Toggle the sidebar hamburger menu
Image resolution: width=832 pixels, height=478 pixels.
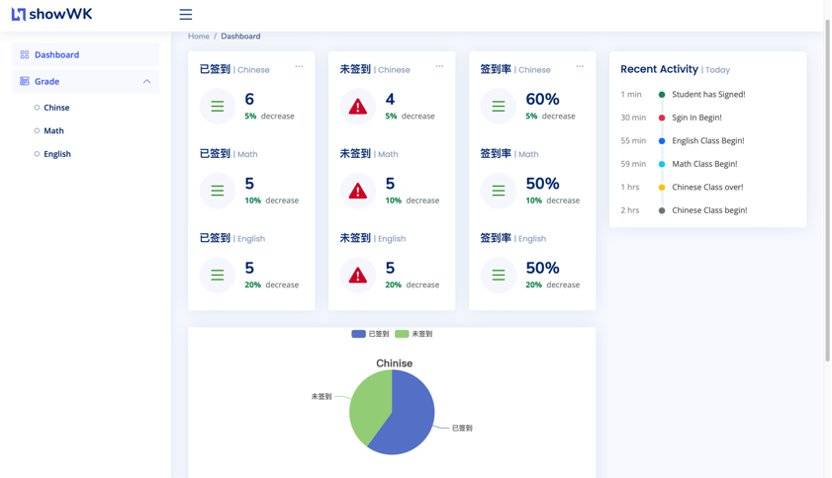(x=186, y=14)
